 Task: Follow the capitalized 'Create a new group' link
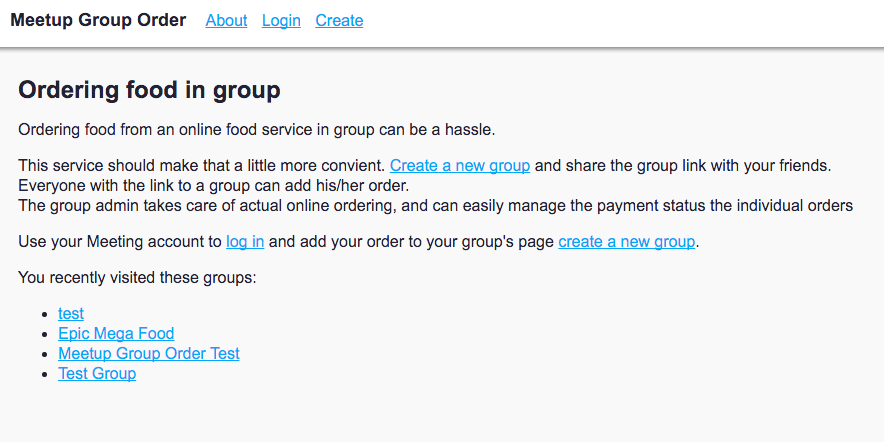[x=460, y=165]
